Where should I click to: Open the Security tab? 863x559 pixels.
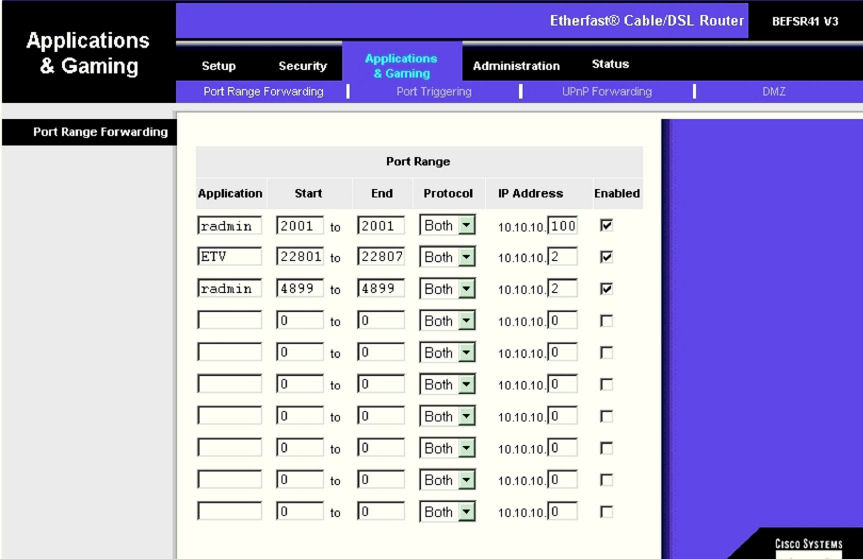[x=303, y=66]
